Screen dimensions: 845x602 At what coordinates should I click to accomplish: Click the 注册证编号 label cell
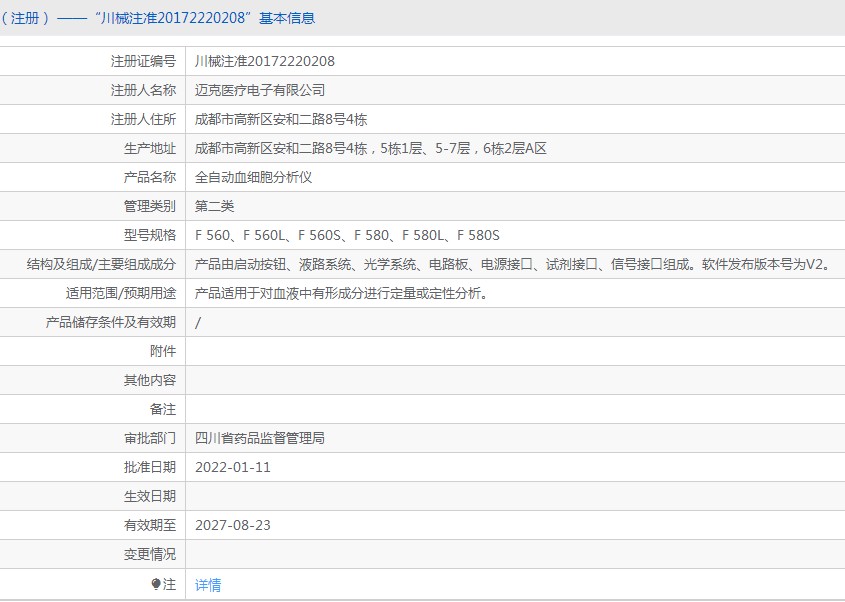pyautogui.click(x=93, y=61)
